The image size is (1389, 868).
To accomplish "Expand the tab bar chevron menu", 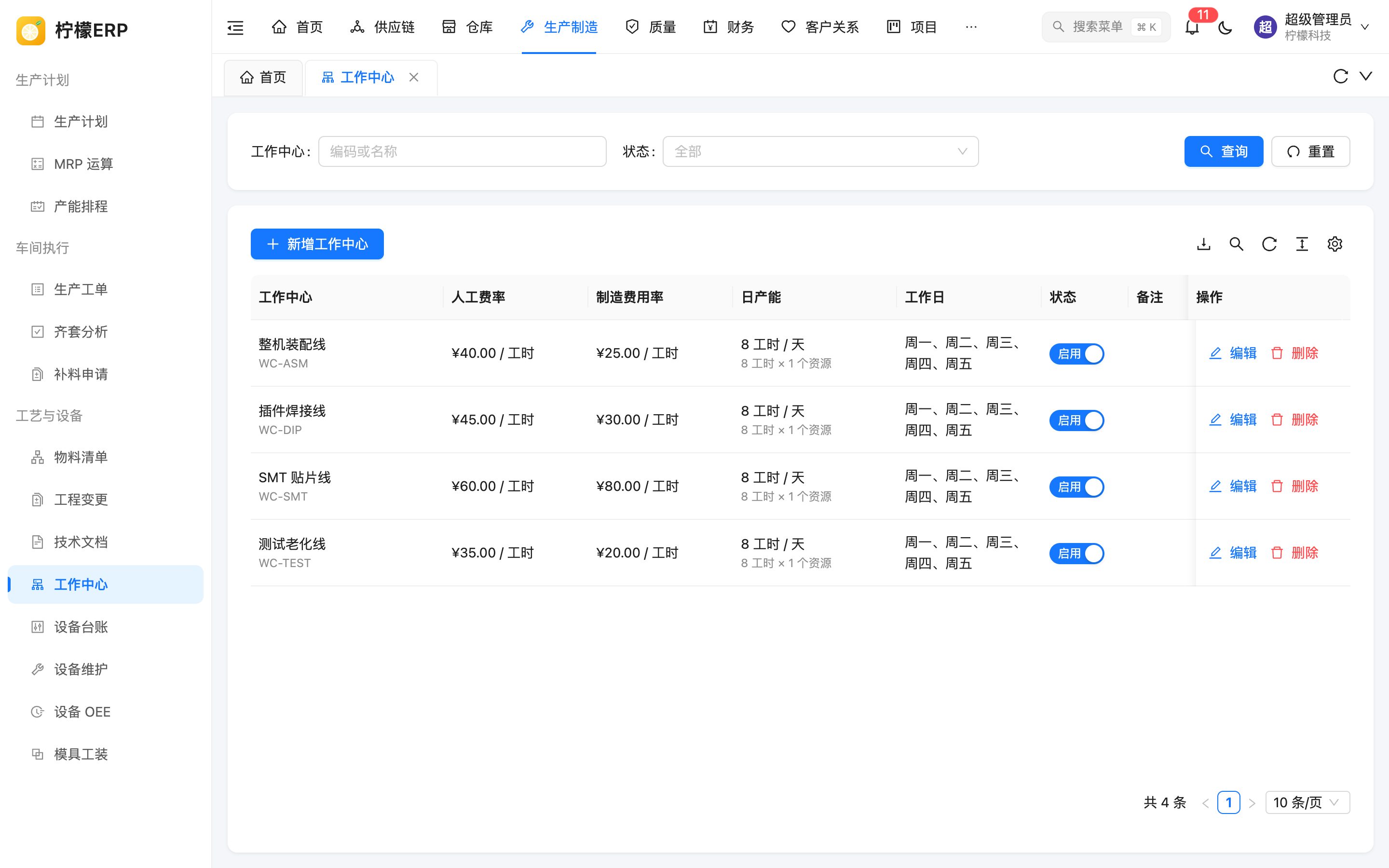I will point(1366,76).
